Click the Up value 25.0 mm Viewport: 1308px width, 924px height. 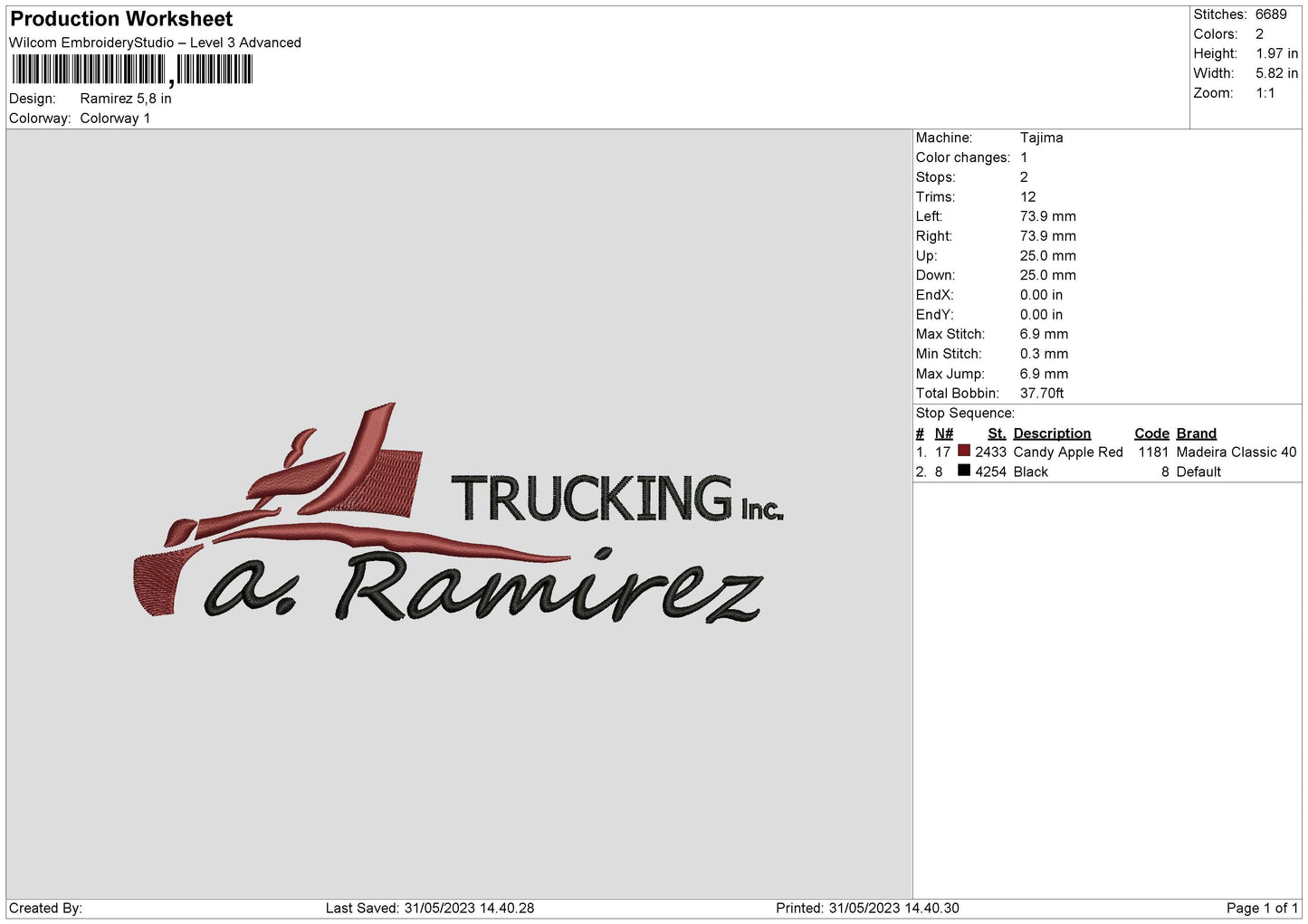click(x=1047, y=256)
